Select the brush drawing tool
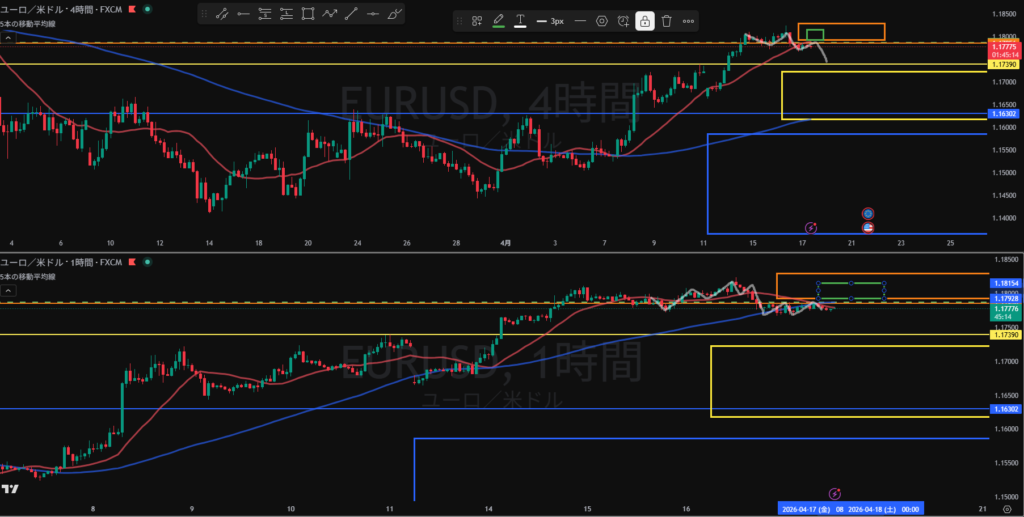 coord(395,14)
